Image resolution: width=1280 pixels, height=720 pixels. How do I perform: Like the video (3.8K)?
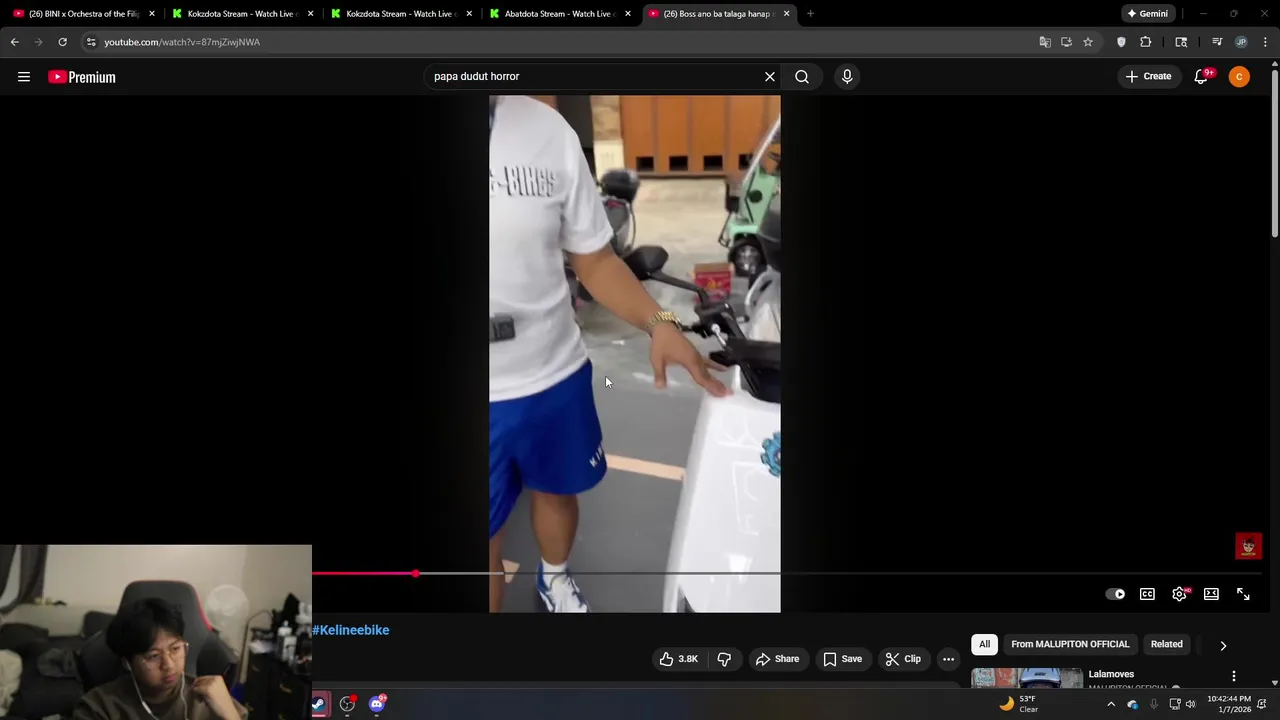click(678, 659)
